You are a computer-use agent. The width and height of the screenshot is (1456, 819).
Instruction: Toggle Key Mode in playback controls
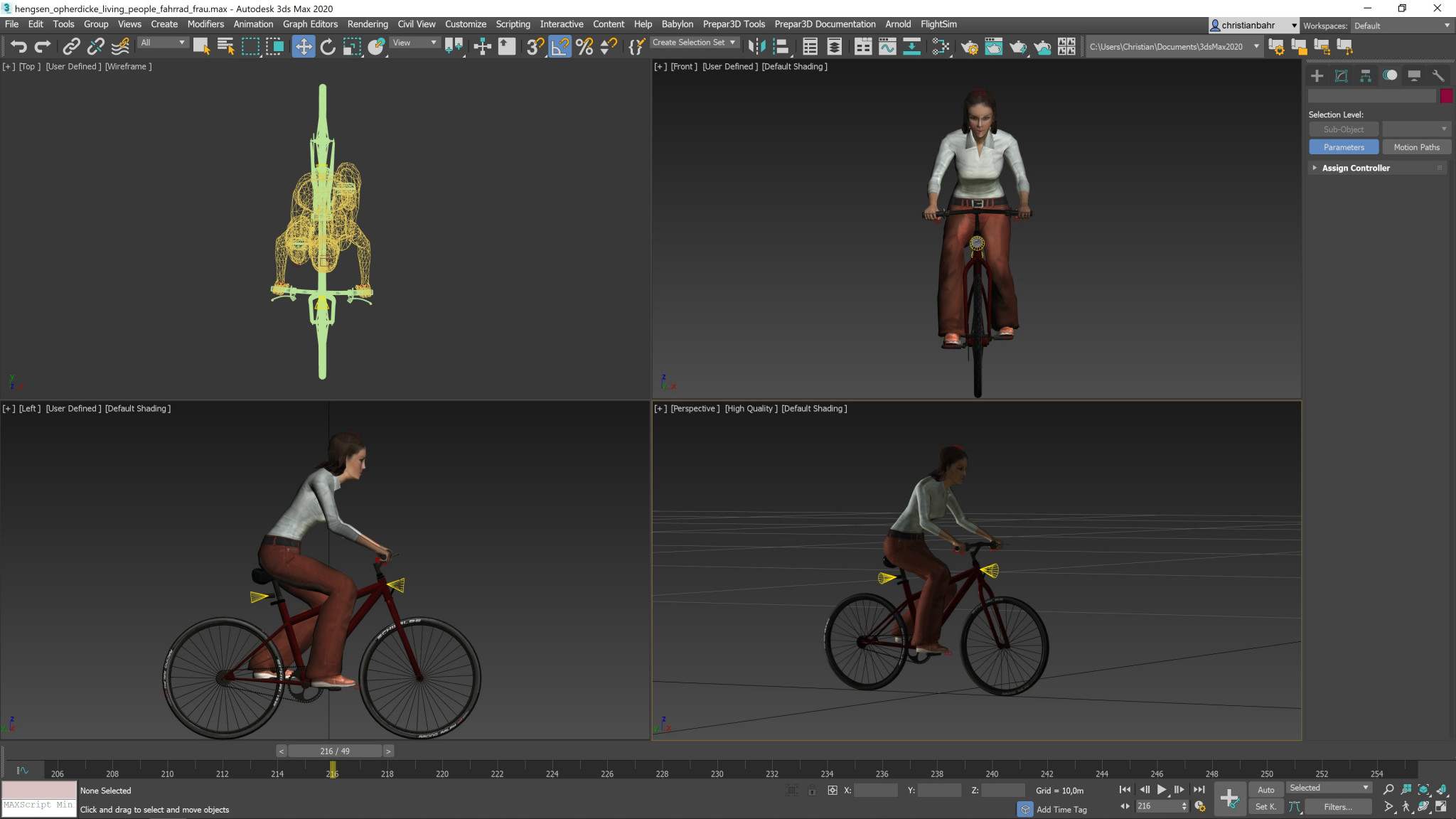point(1125,806)
